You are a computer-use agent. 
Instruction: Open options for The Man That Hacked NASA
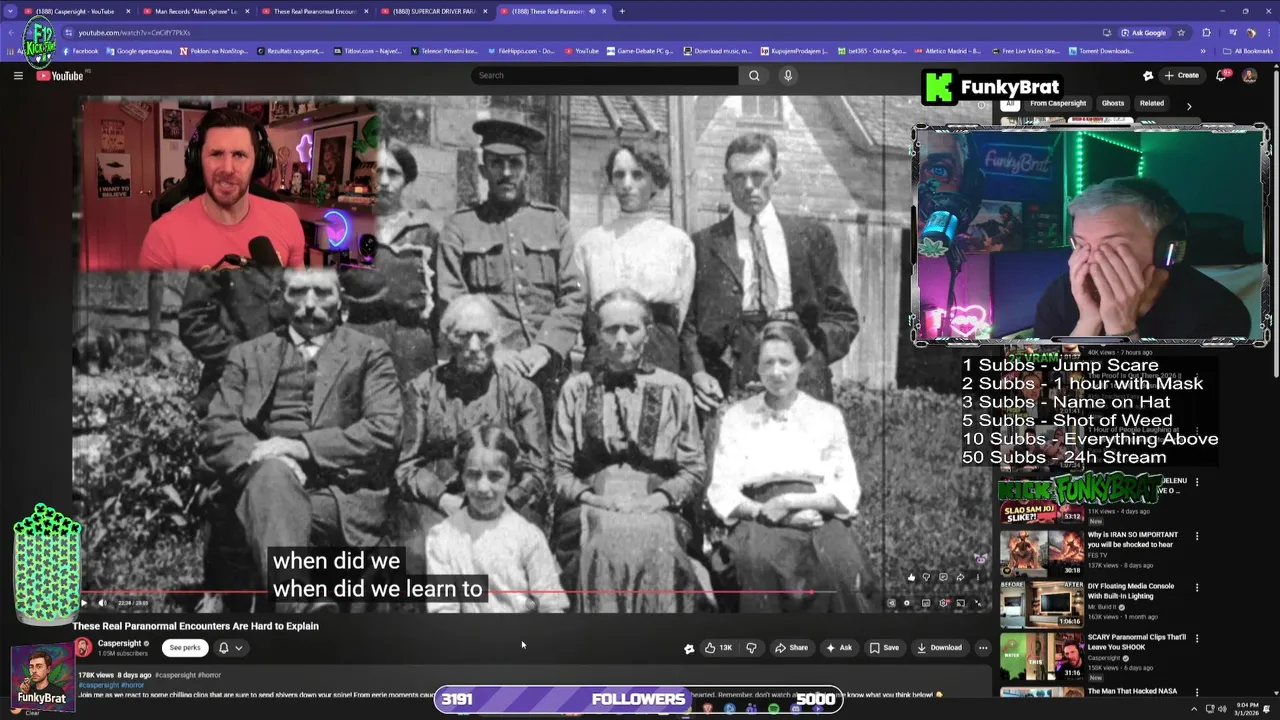click(1197, 691)
